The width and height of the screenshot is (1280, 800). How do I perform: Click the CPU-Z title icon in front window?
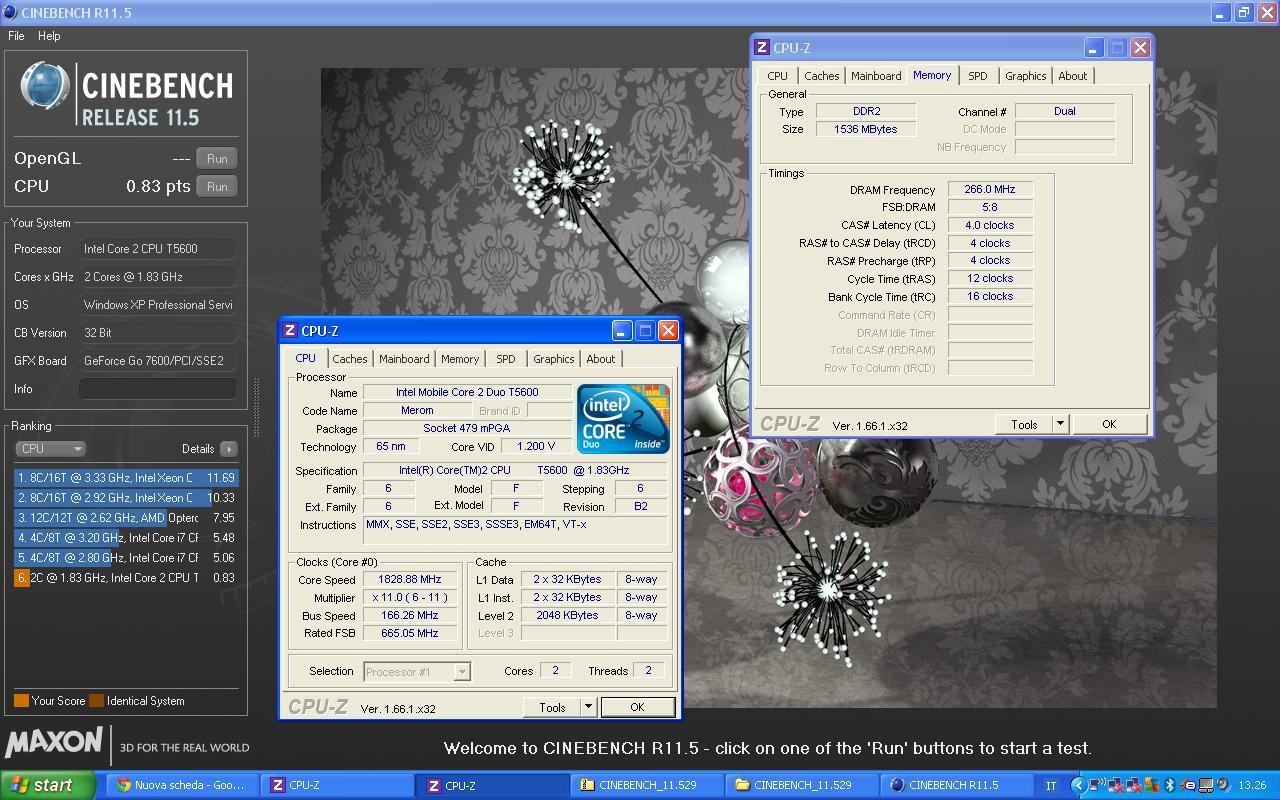click(290, 331)
